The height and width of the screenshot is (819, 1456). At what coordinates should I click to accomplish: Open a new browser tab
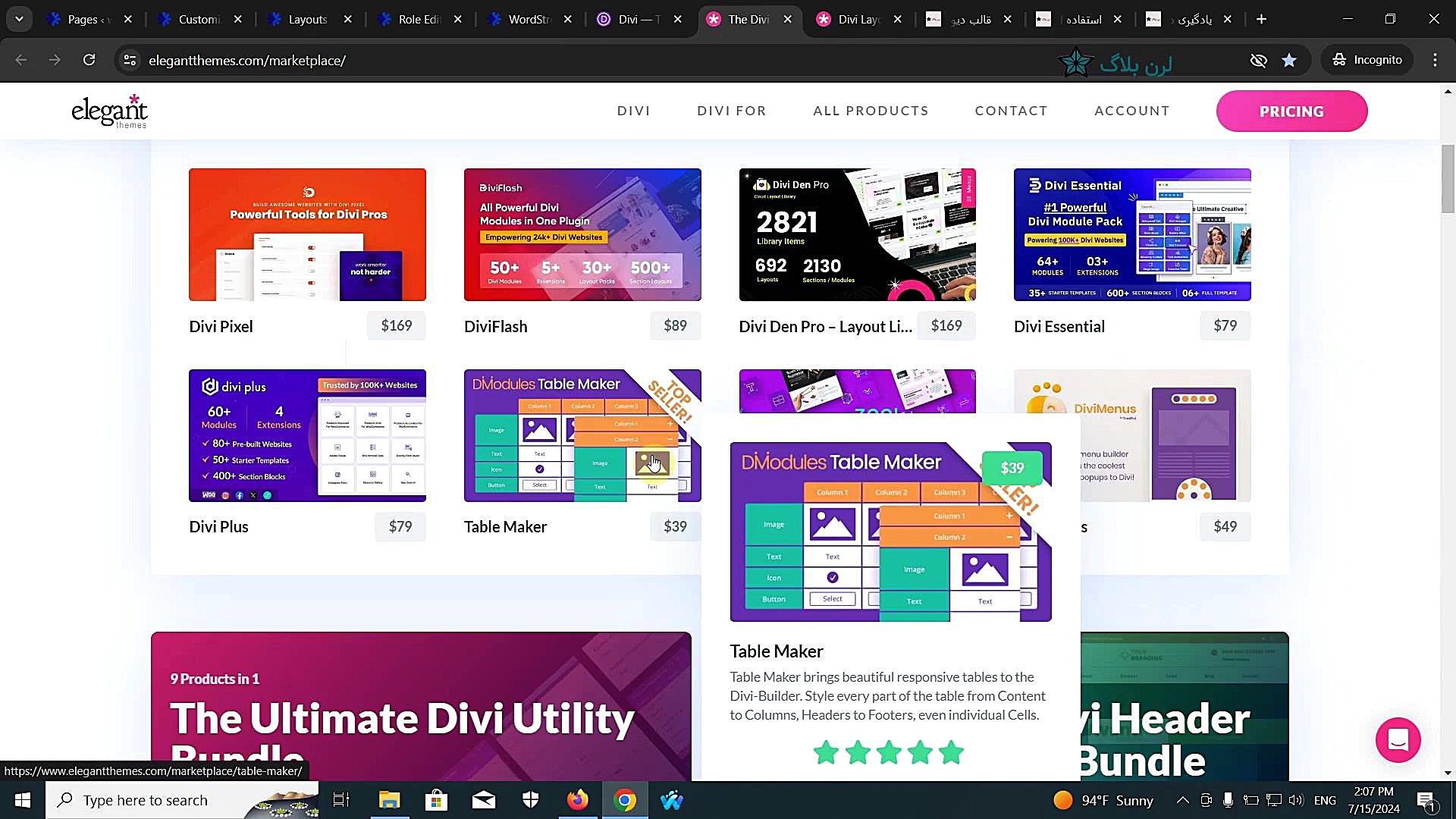click(x=1261, y=19)
